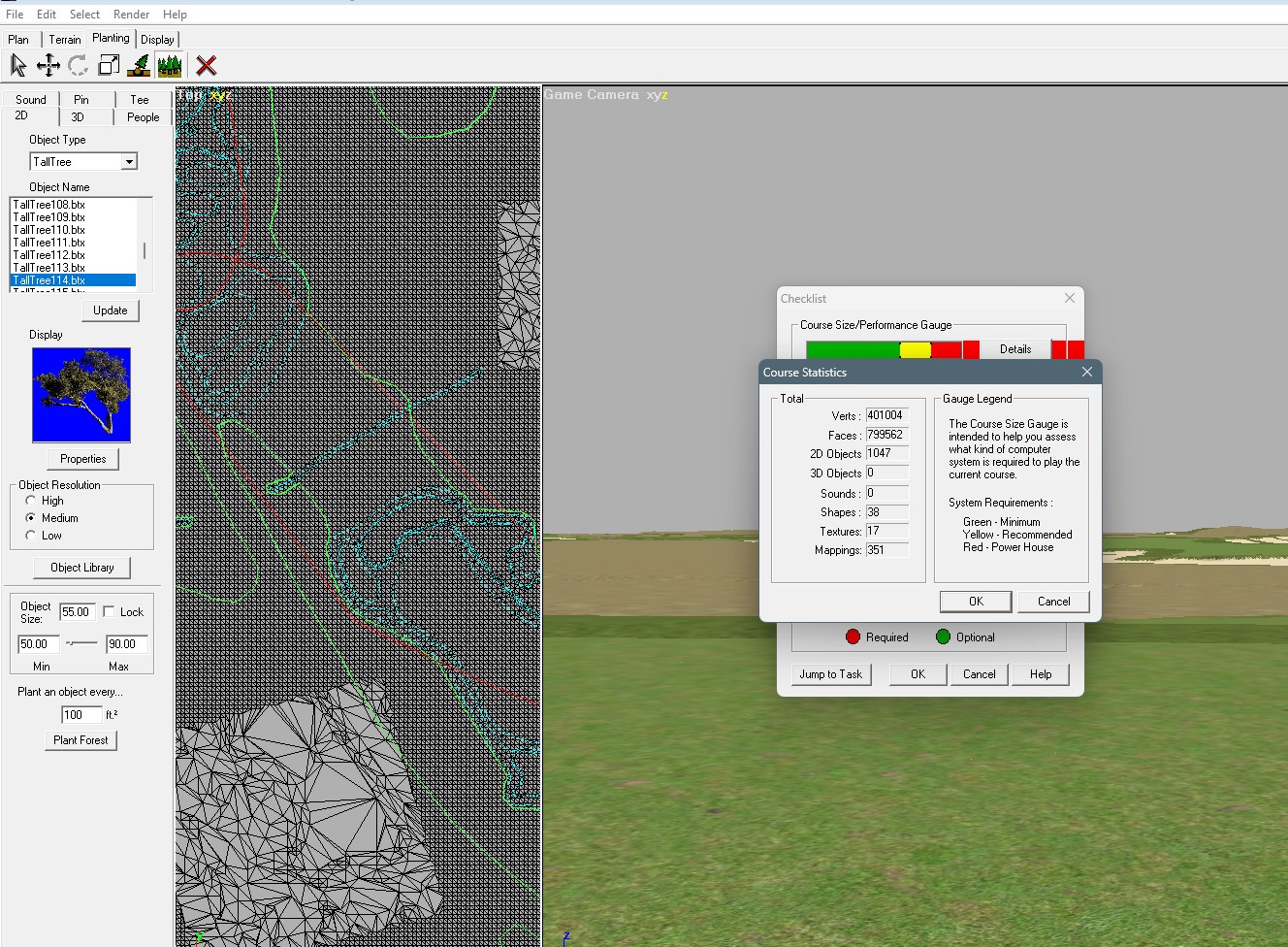Click the tree preview thumbnail

tap(81, 395)
